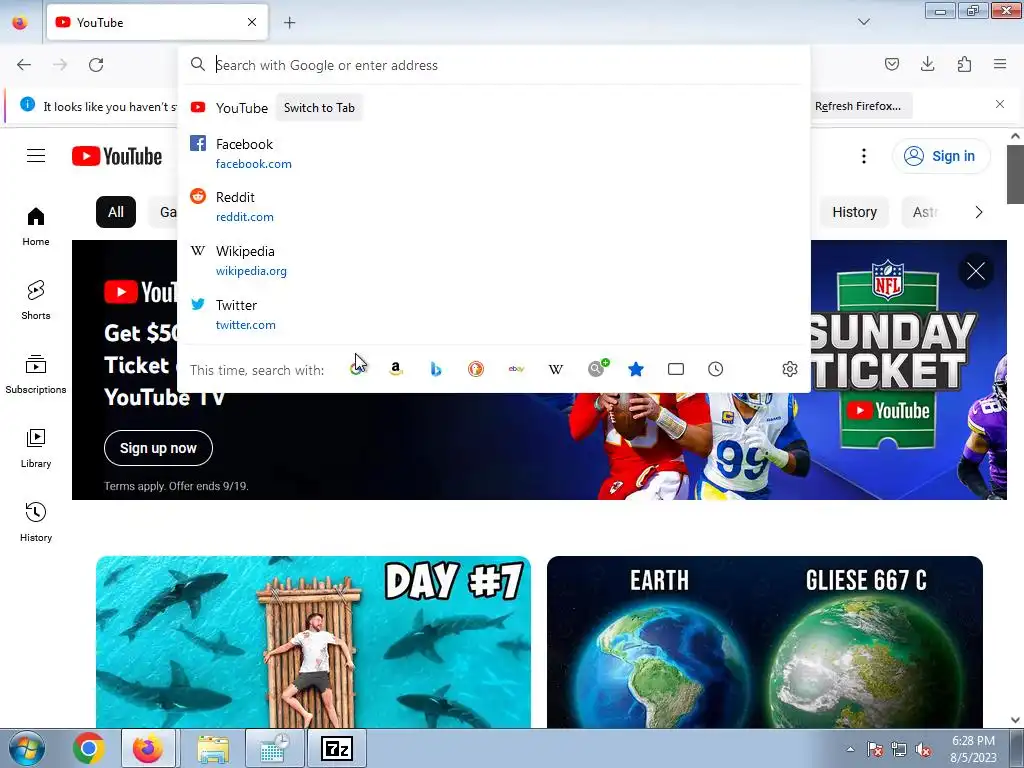Open the Downloads panel icon

pyautogui.click(x=927, y=64)
